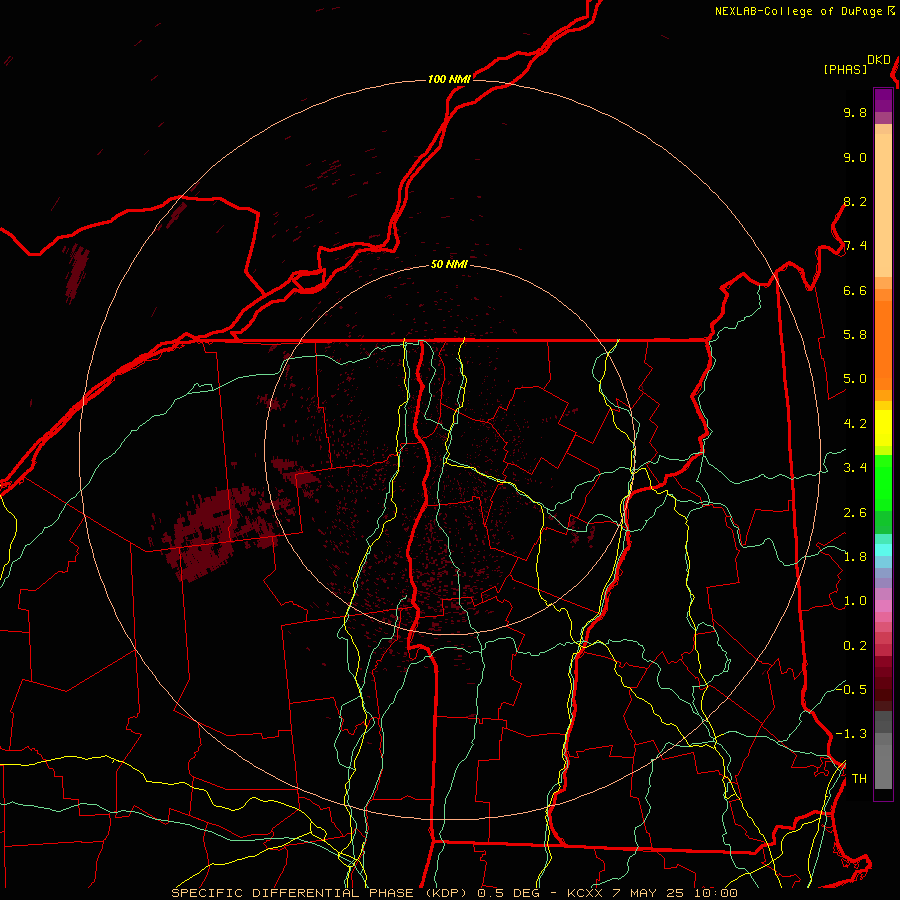Click the 6.6 scale value
Image resolution: width=900 pixels, height=900 pixels.
tap(855, 290)
